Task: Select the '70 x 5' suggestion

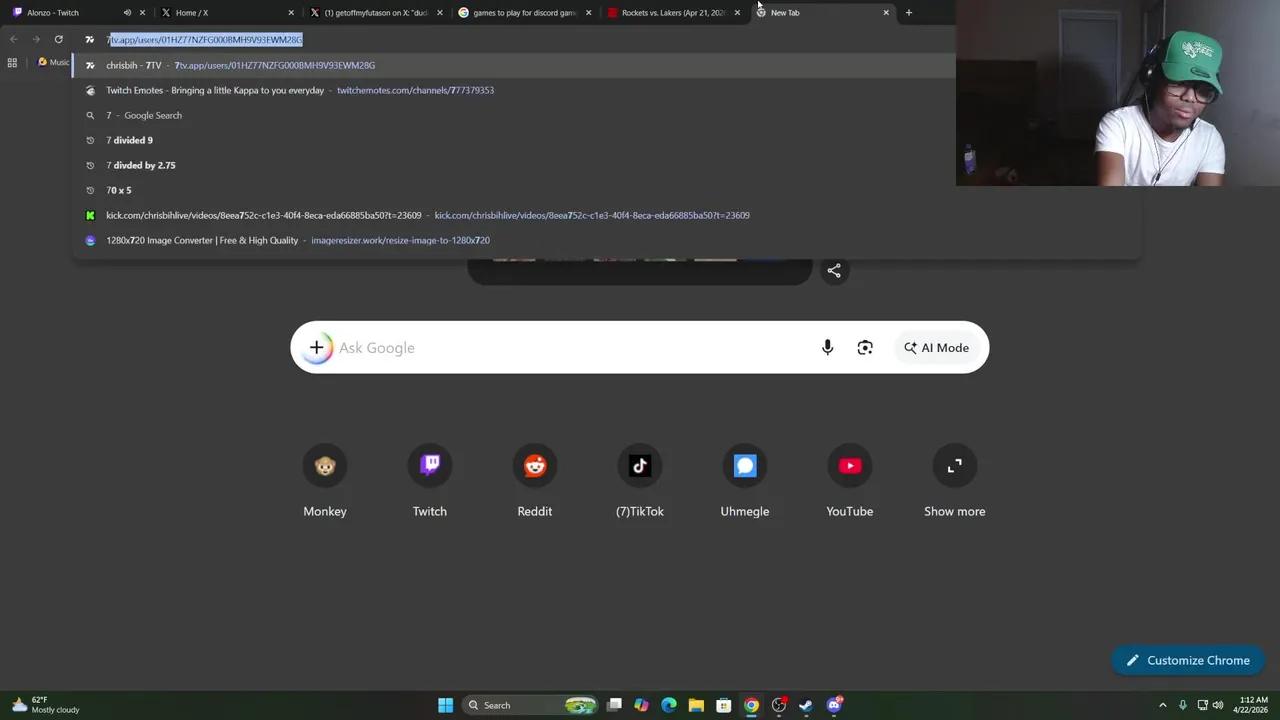Action: (x=607, y=190)
